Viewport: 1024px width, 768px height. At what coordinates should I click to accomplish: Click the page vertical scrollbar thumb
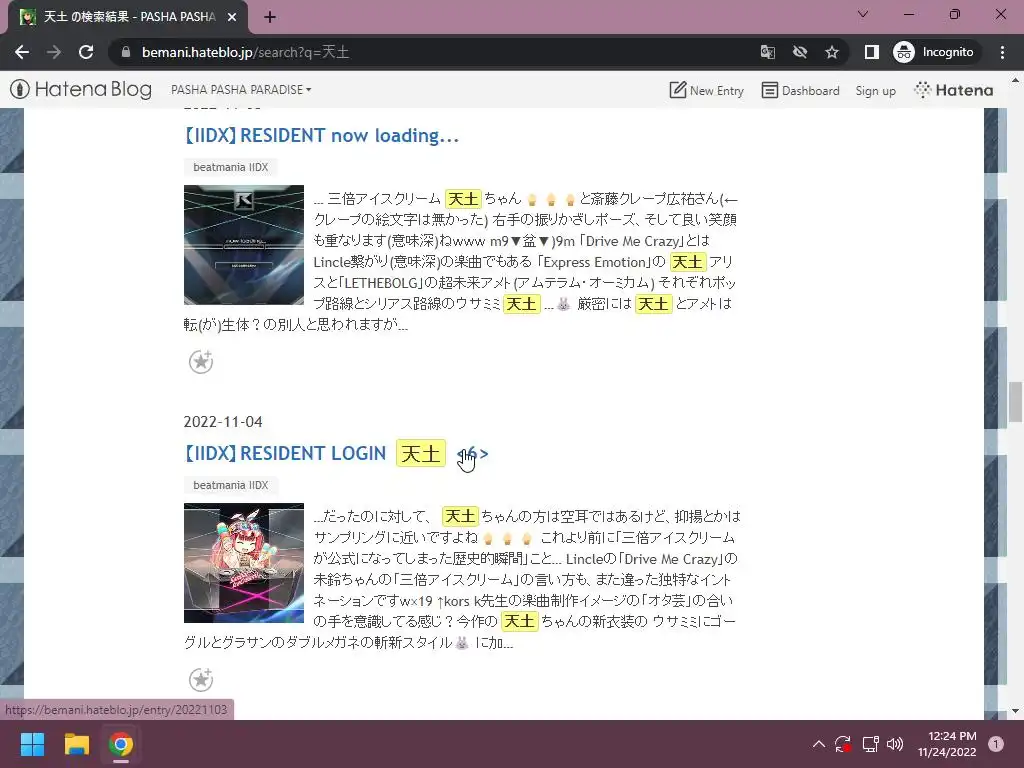pos(1015,402)
